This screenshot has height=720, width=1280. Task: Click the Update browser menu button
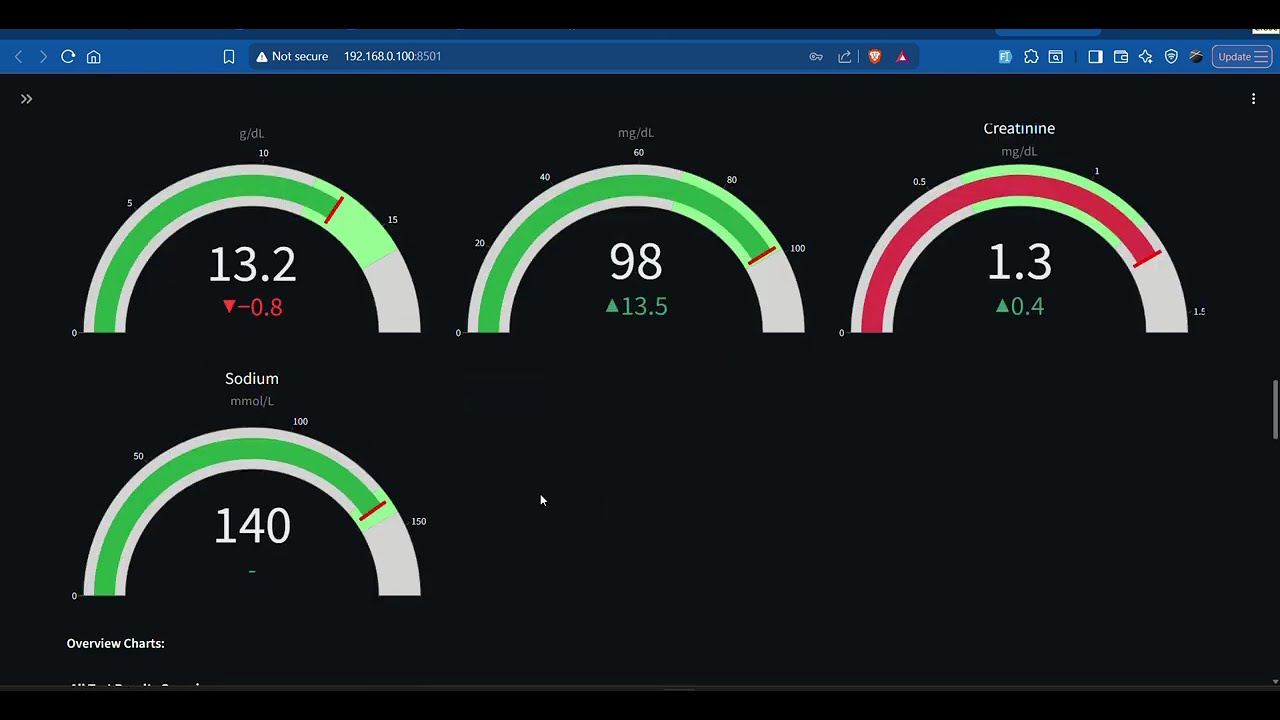[1242, 57]
